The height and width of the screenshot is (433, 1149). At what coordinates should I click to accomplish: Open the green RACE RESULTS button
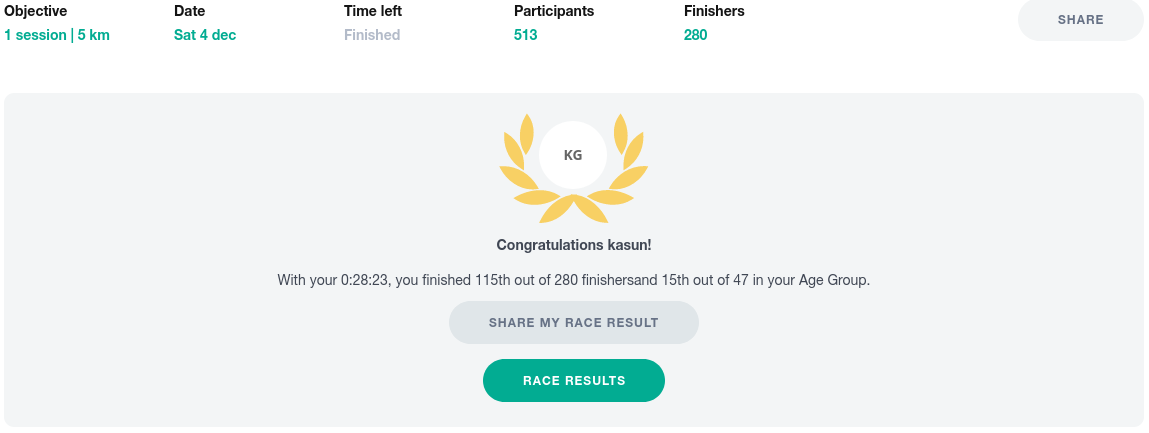574,380
